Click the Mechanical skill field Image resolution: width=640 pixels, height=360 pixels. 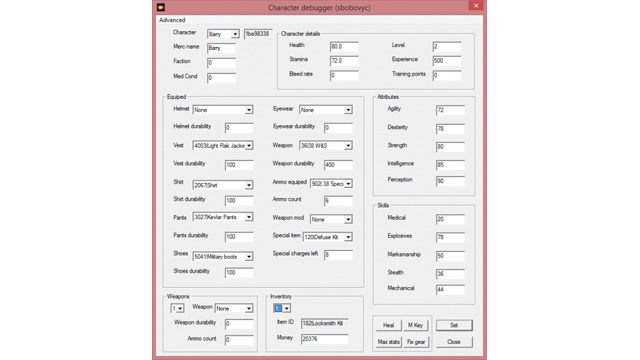tap(450, 290)
